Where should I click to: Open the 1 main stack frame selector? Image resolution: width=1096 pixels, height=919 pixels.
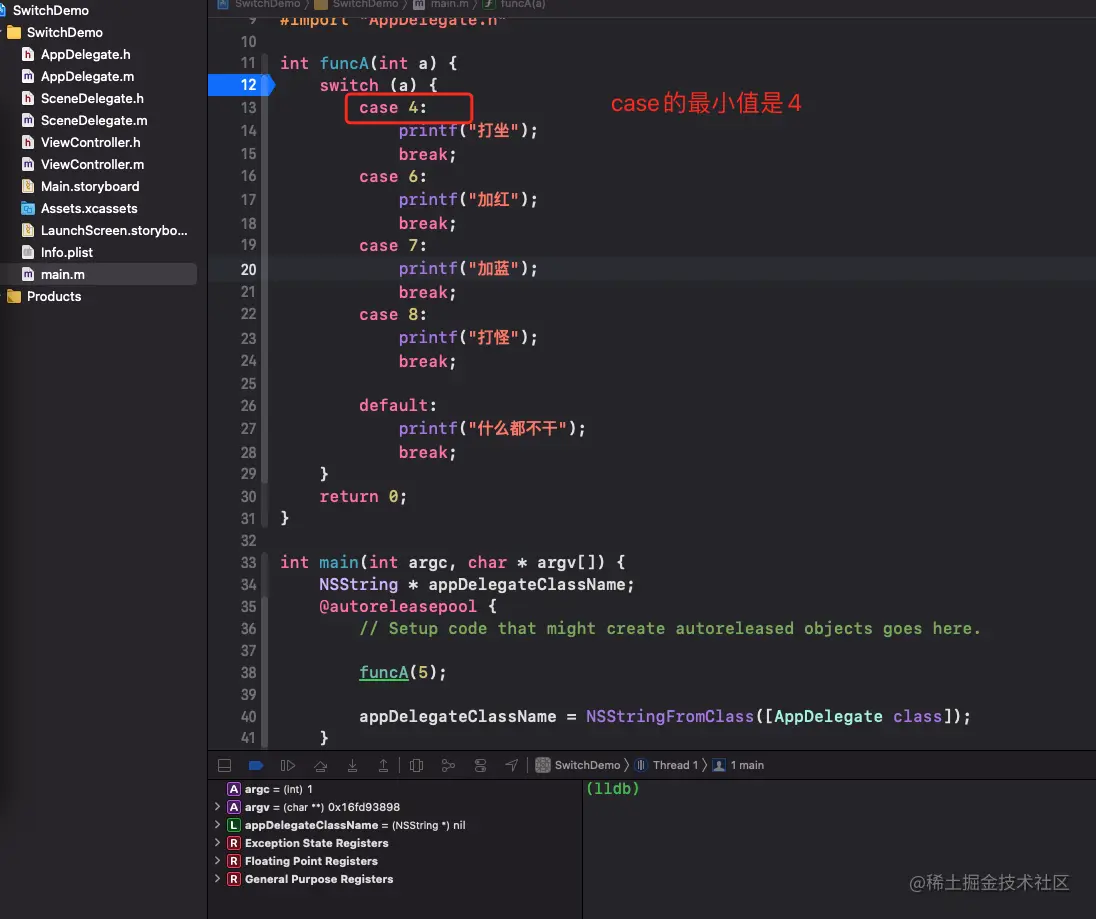click(x=739, y=765)
